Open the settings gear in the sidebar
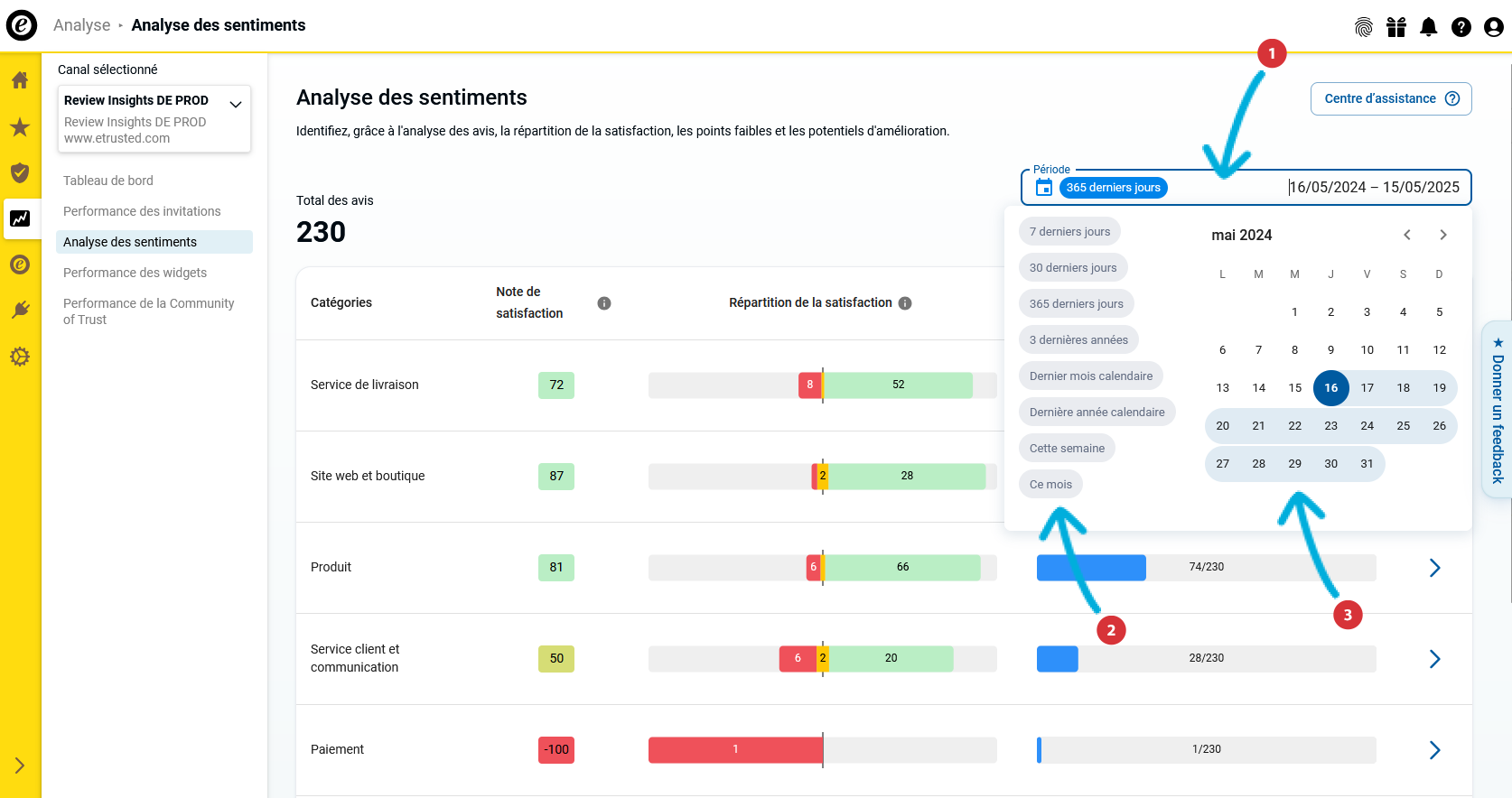Screen dimensions: 1512x798 (20, 357)
